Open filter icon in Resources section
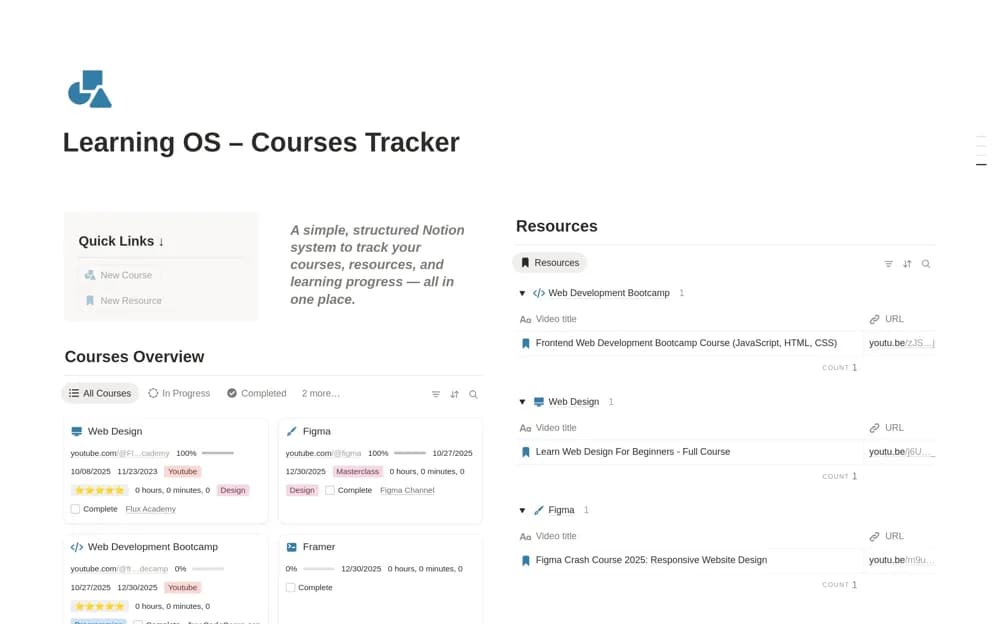 (x=888, y=264)
